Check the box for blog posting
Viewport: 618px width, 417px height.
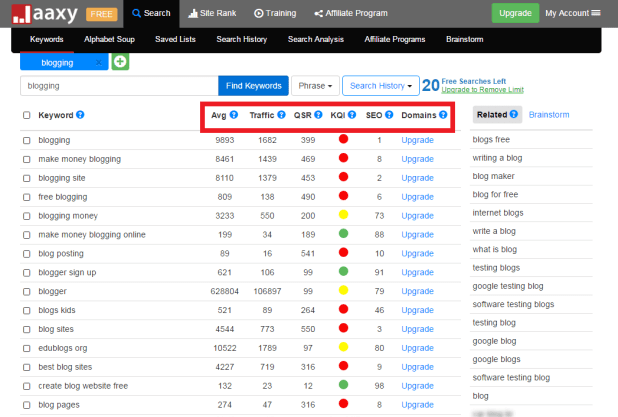[x=26, y=254]
